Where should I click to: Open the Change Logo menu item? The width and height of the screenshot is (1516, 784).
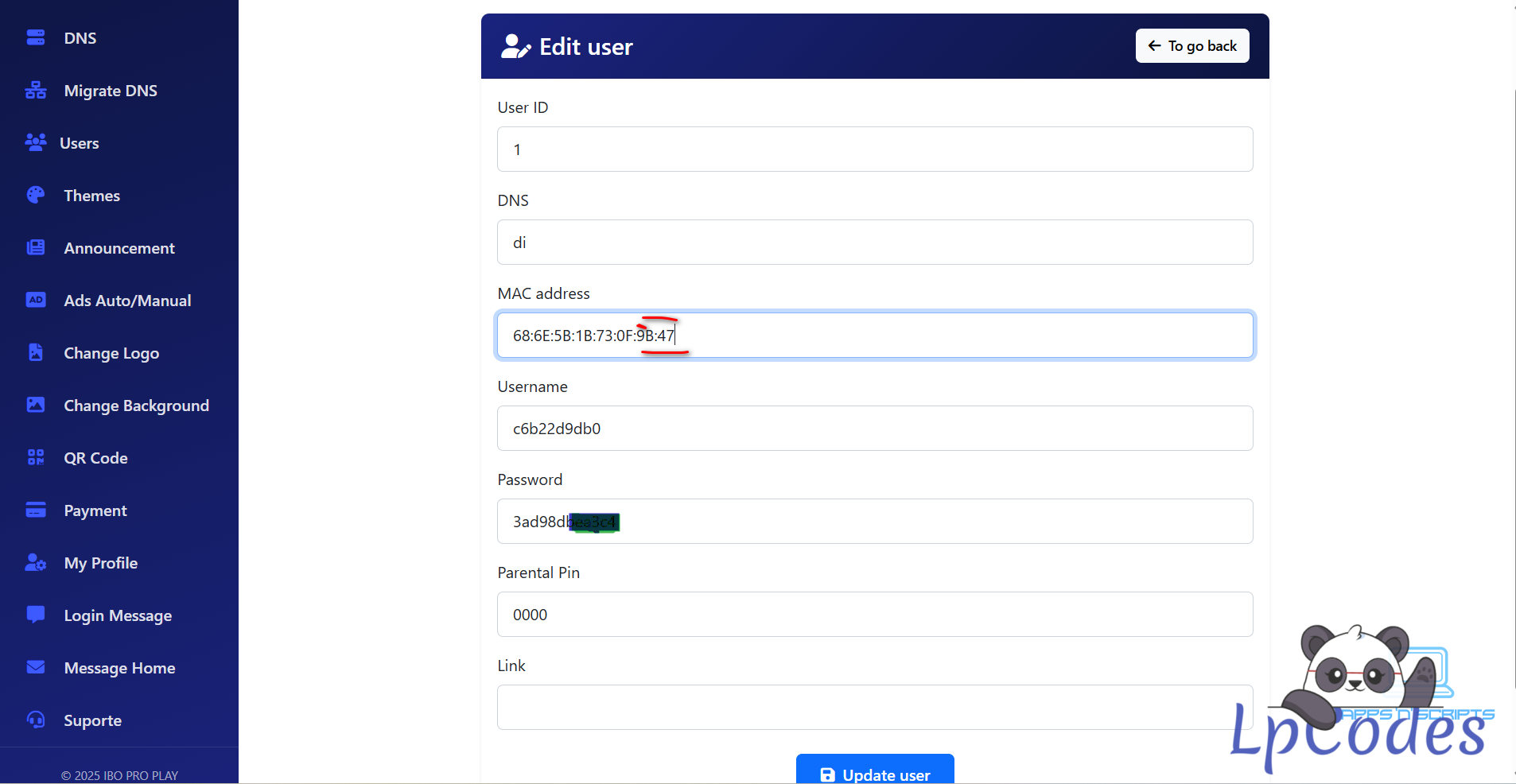tap(111, 353)
